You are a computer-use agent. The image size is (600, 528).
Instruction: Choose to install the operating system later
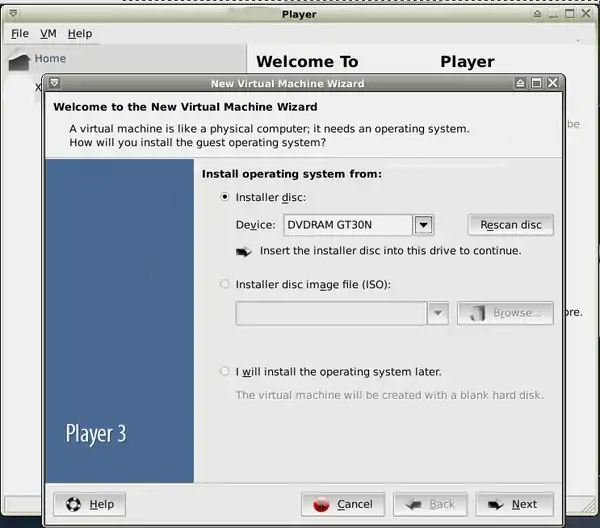pyautogui.click(x=225, y=371)
